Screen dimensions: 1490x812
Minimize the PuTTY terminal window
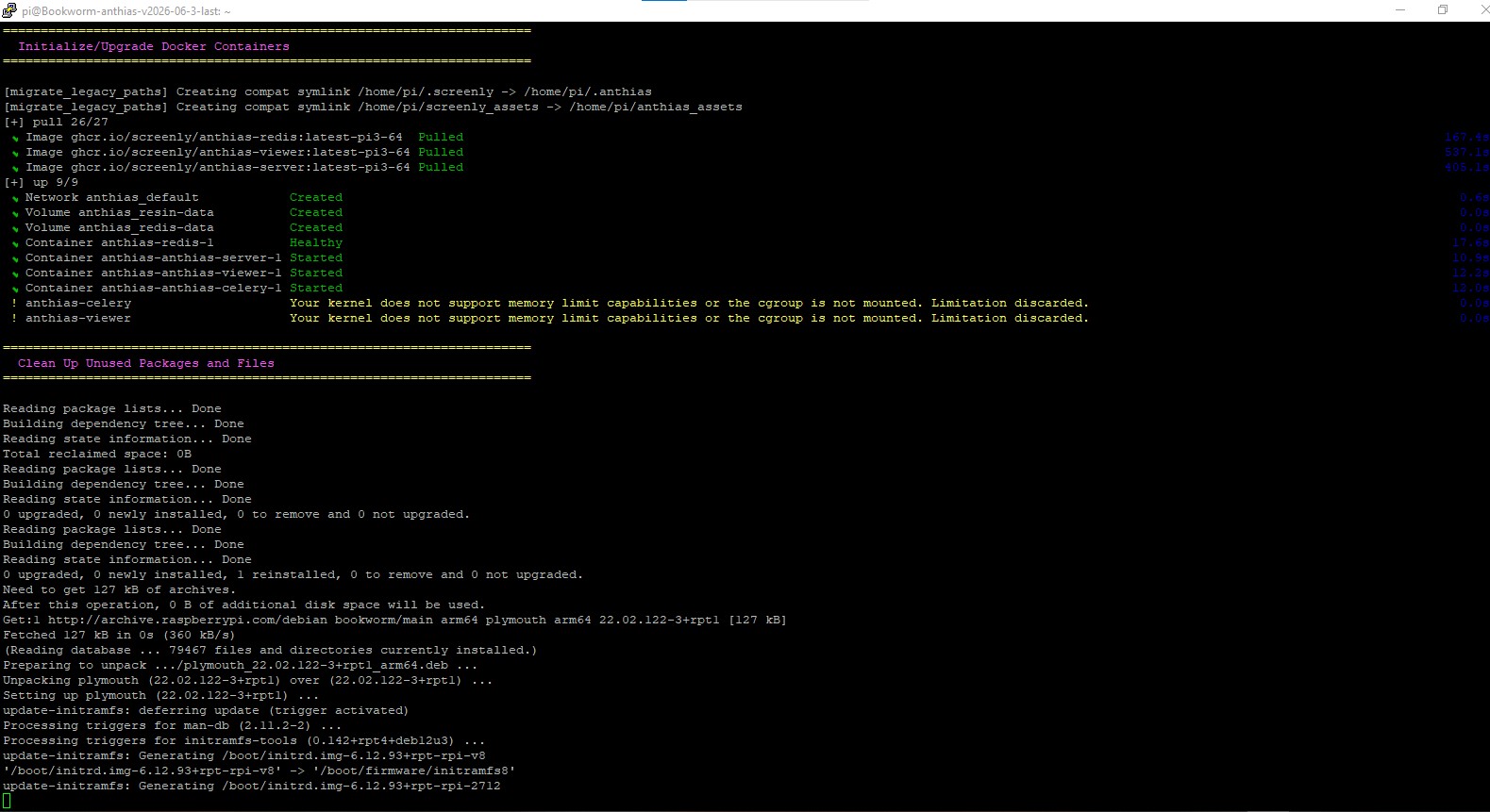pos(1400,10)
